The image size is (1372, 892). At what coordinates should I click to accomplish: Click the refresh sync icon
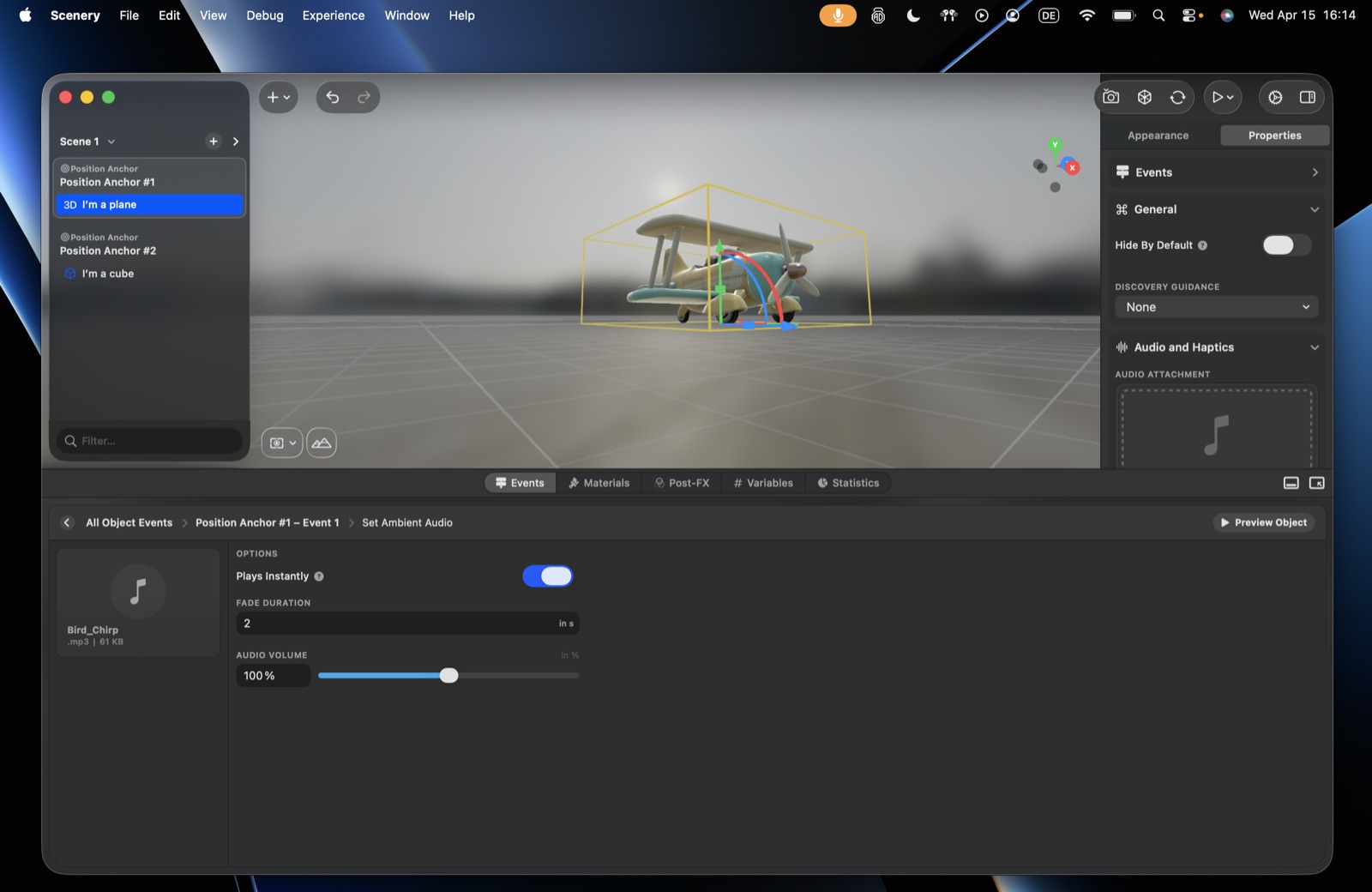(1178, 97)
